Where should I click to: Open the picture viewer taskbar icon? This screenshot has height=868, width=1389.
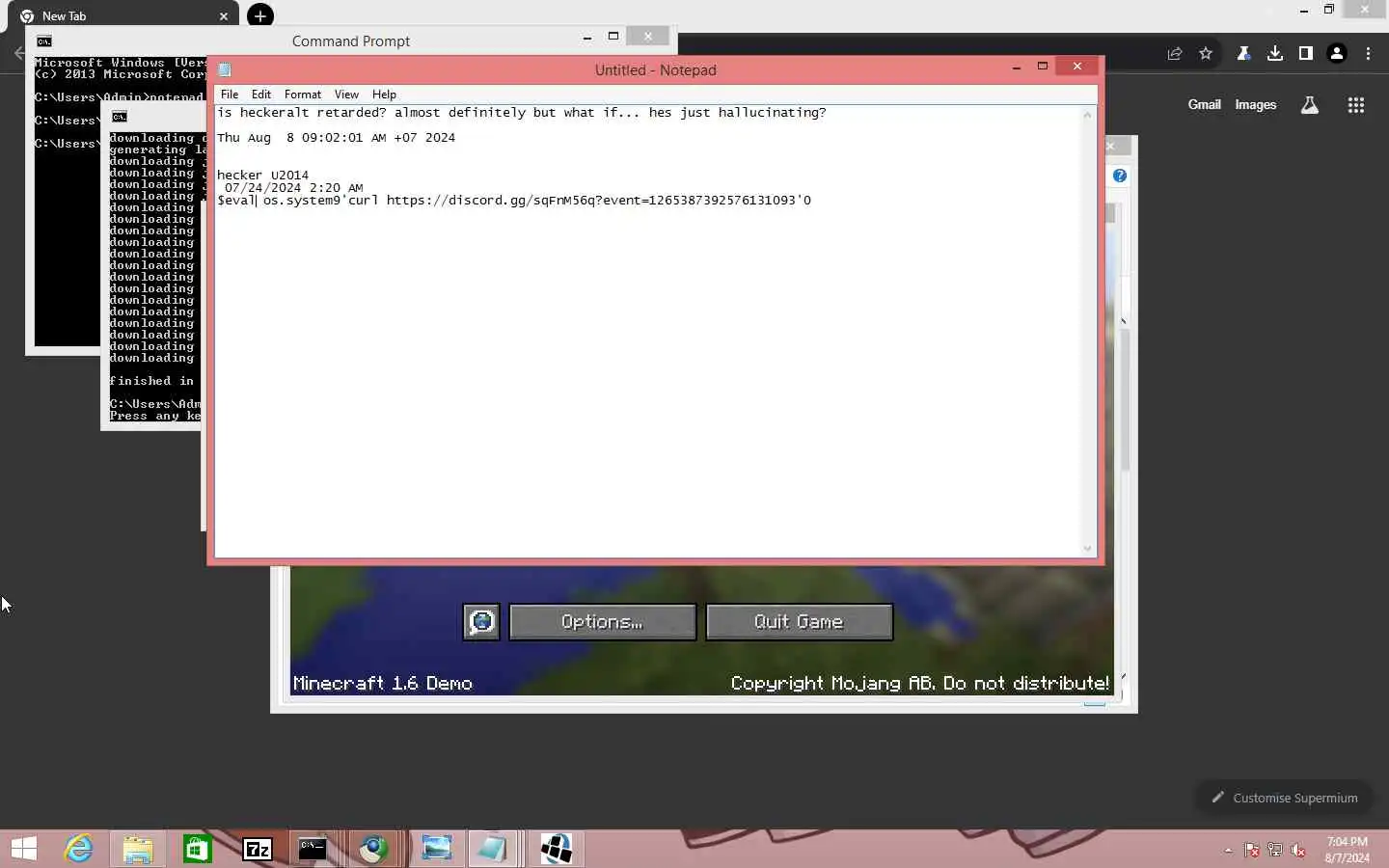[436, 849]
